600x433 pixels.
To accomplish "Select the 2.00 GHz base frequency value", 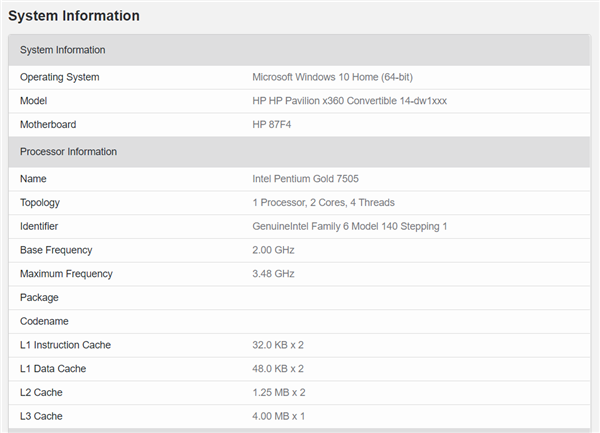I will [274, 250].
